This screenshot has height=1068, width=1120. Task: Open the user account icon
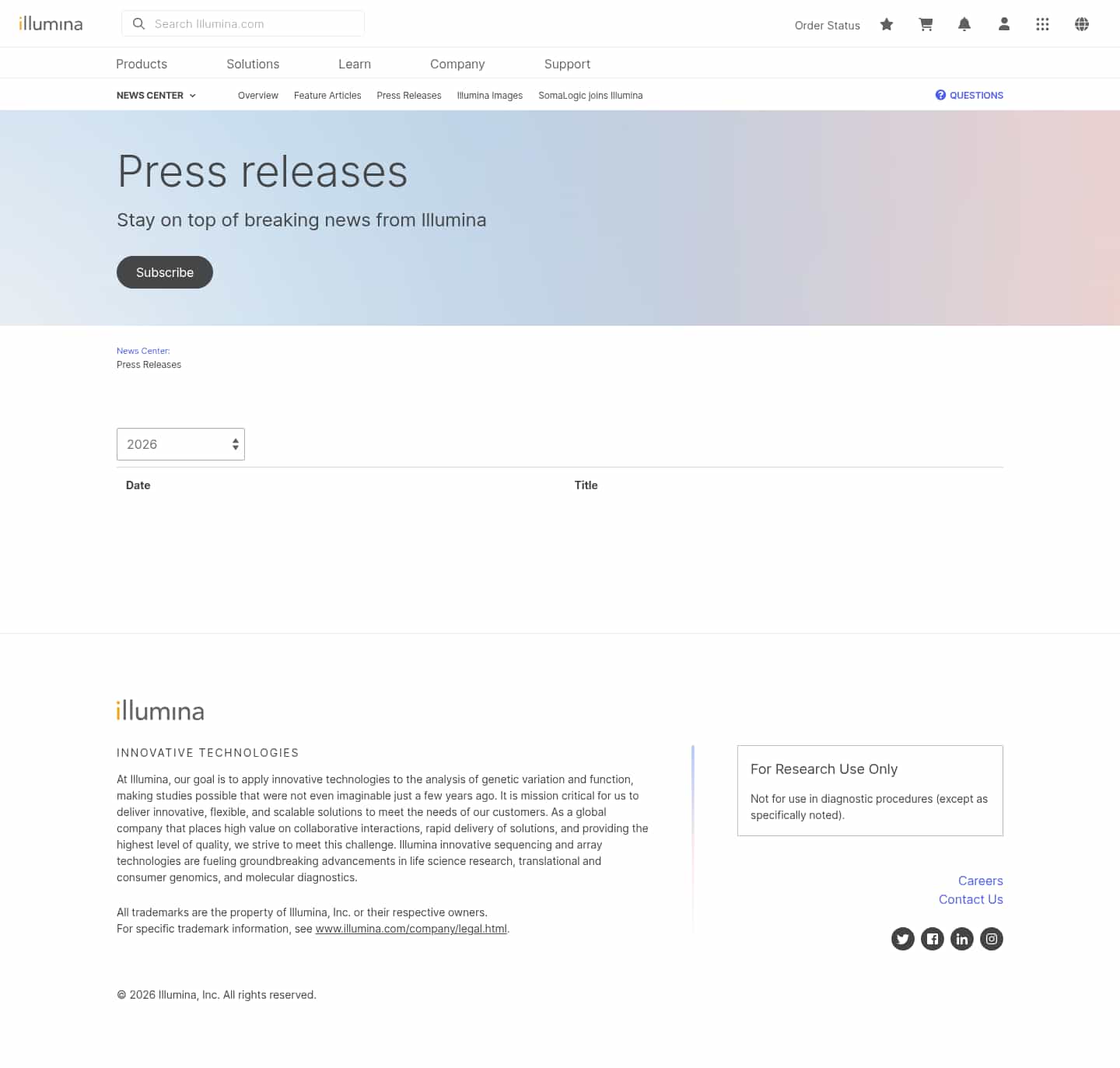click(1004, 24)
